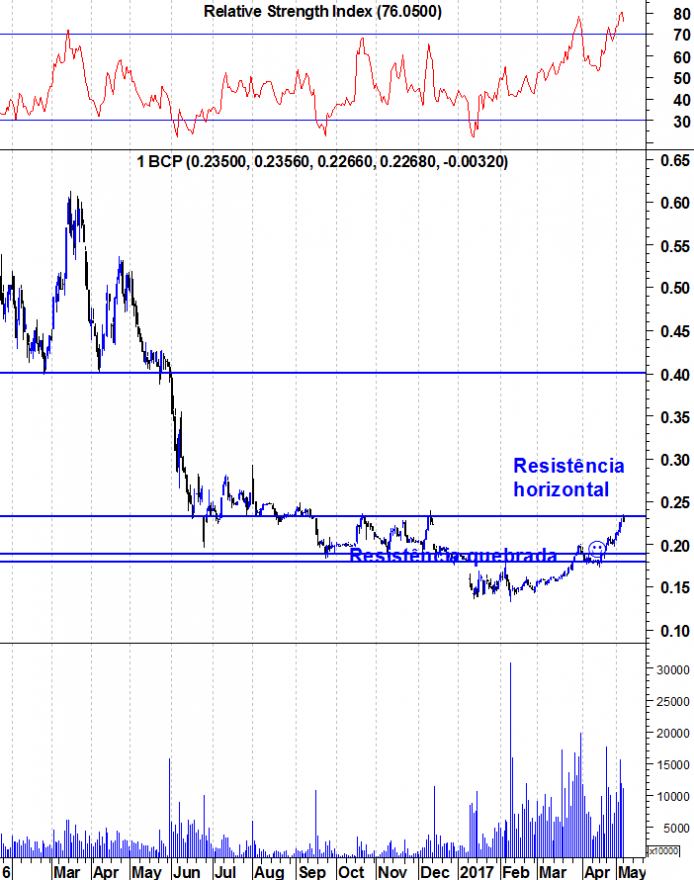Click volume axis label 20000

click(x=673, y=734)
